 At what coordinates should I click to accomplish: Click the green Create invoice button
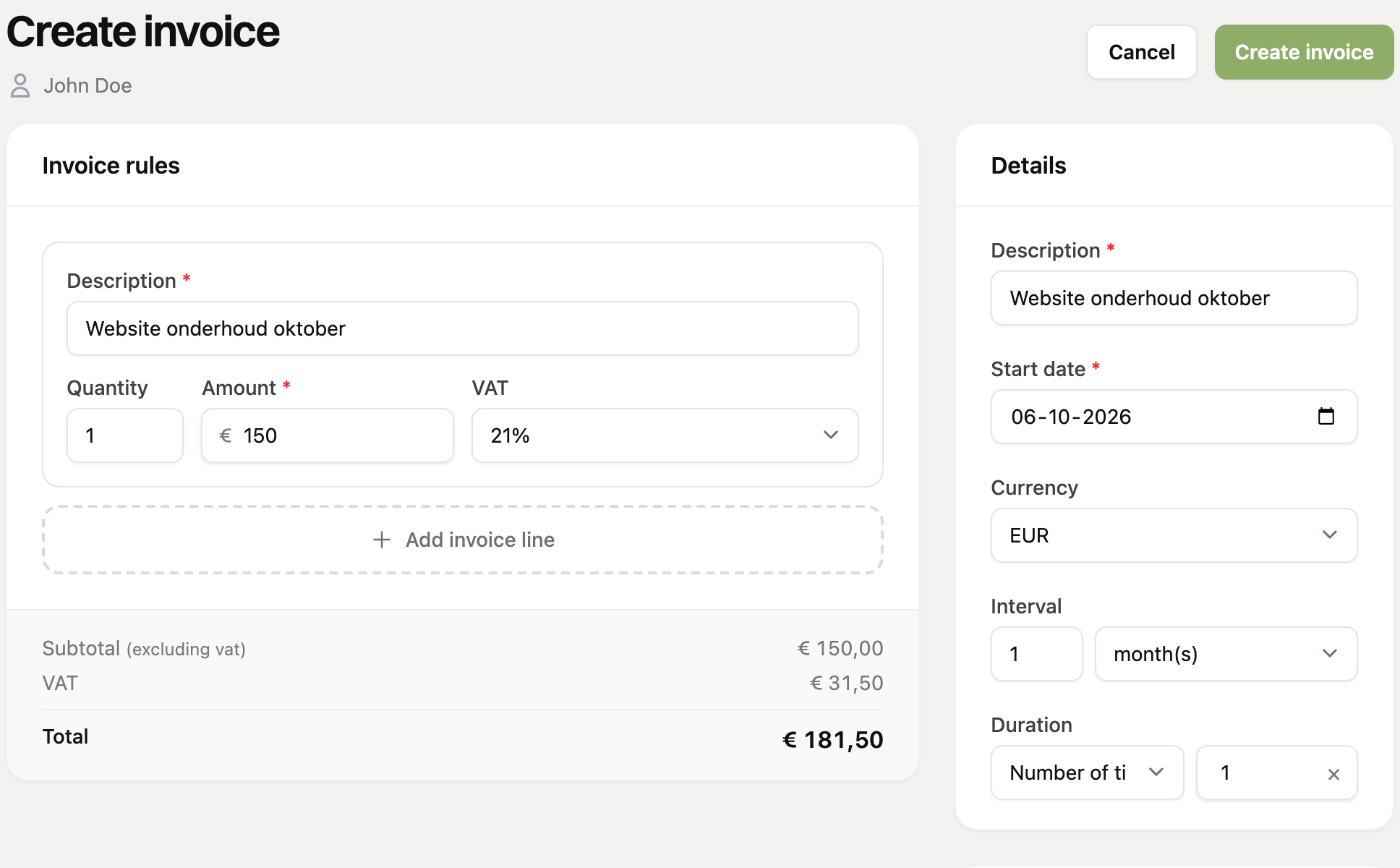click(1304, 52)
